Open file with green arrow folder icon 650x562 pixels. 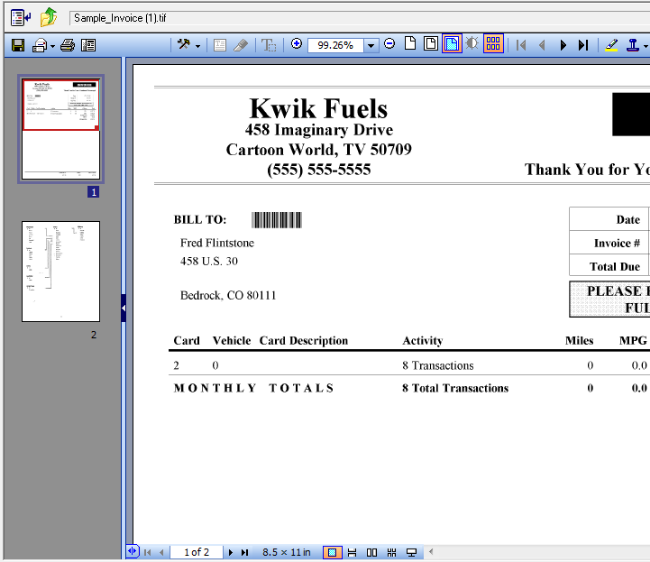coord(49,17)
